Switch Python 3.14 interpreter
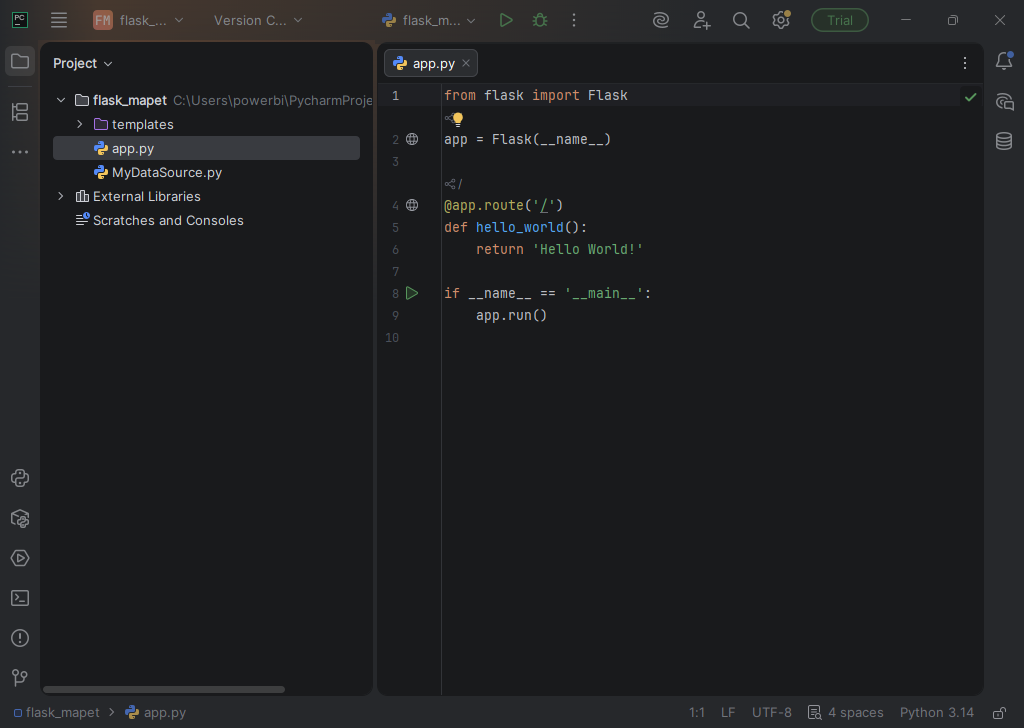Viewport: 1024px width, 728px height. pos(936,712)
